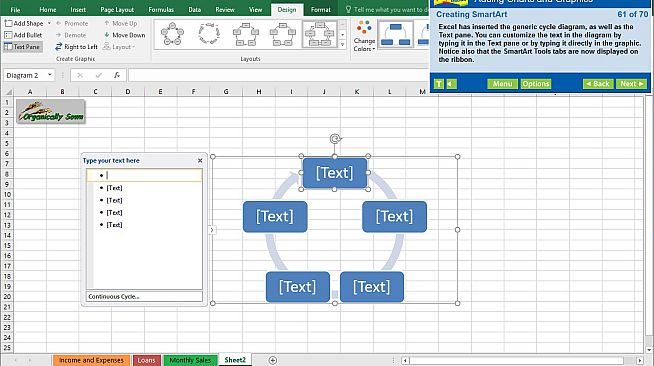Click into the formula bar field
The image size is (654, 366).
click(x=279, y=75)
